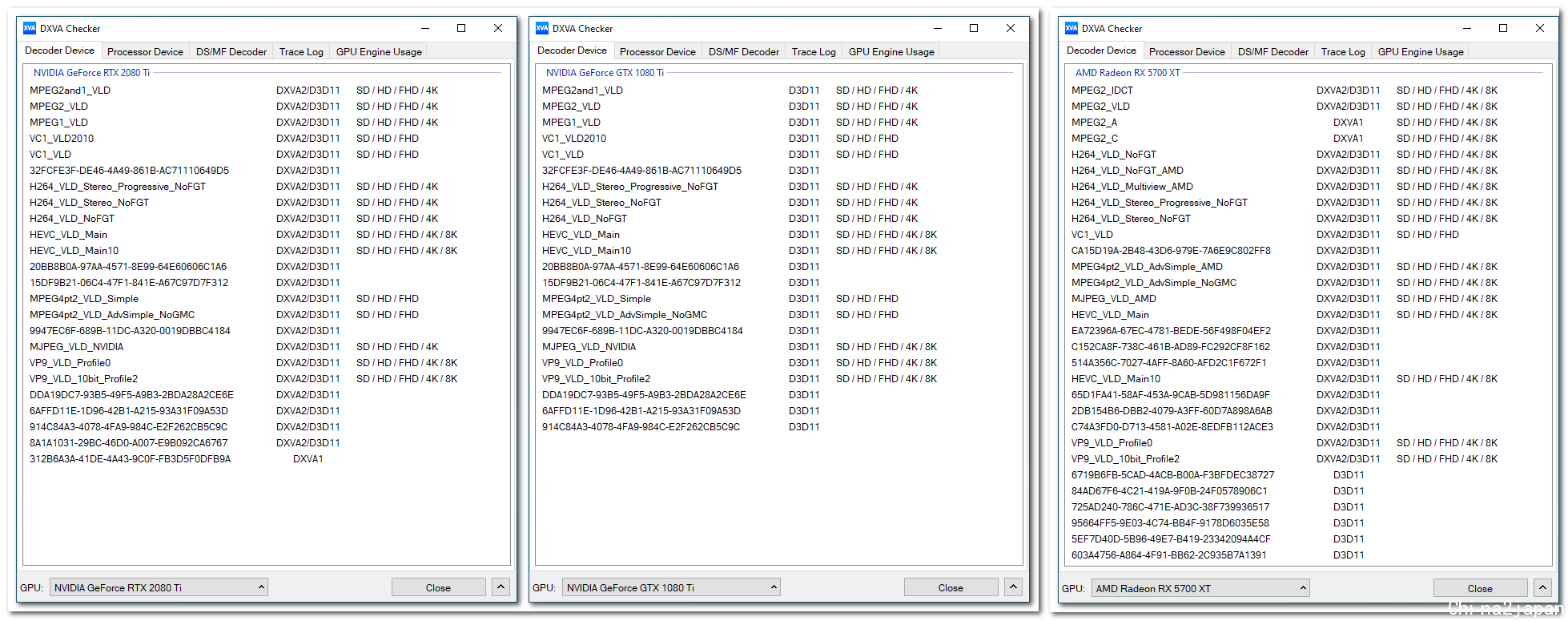Screen dimensions: 1568x621
Task: Open Trace Log tab in GTX 1080 Ti window
Action: click(814, 51)
